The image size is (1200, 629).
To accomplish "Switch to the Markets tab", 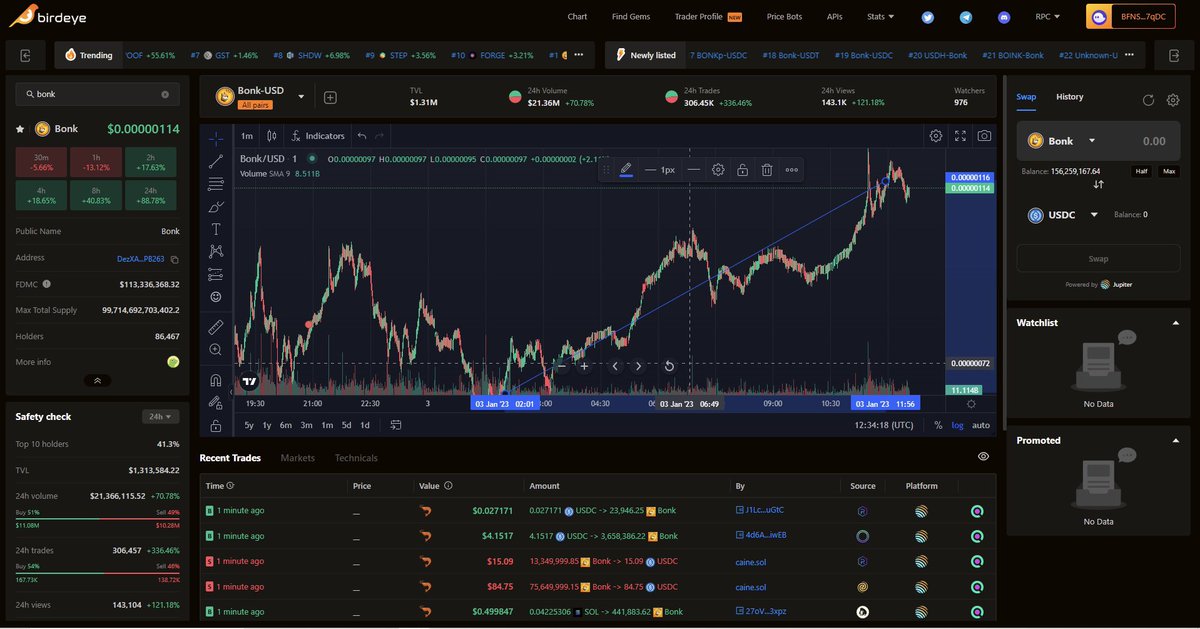I will coord(298,458).
